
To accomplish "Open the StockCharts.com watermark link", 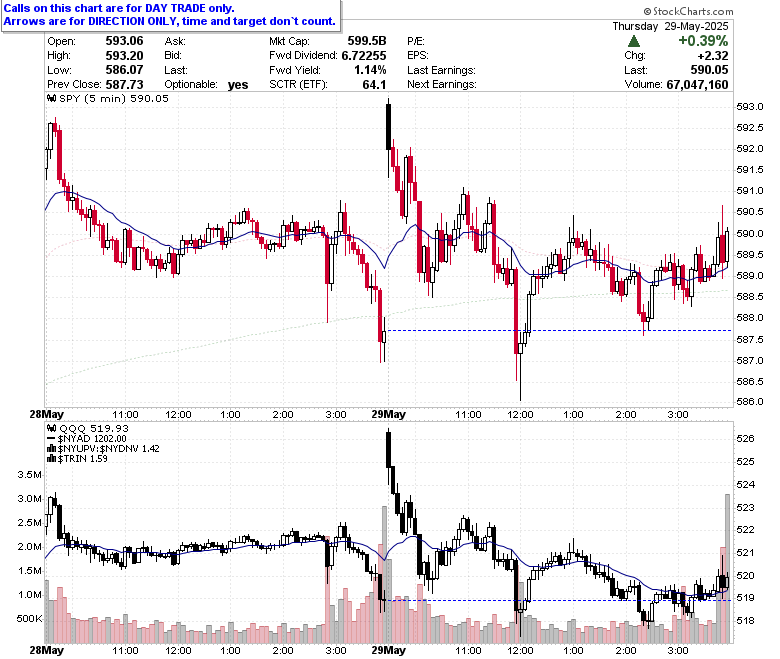I will (688, 11).
